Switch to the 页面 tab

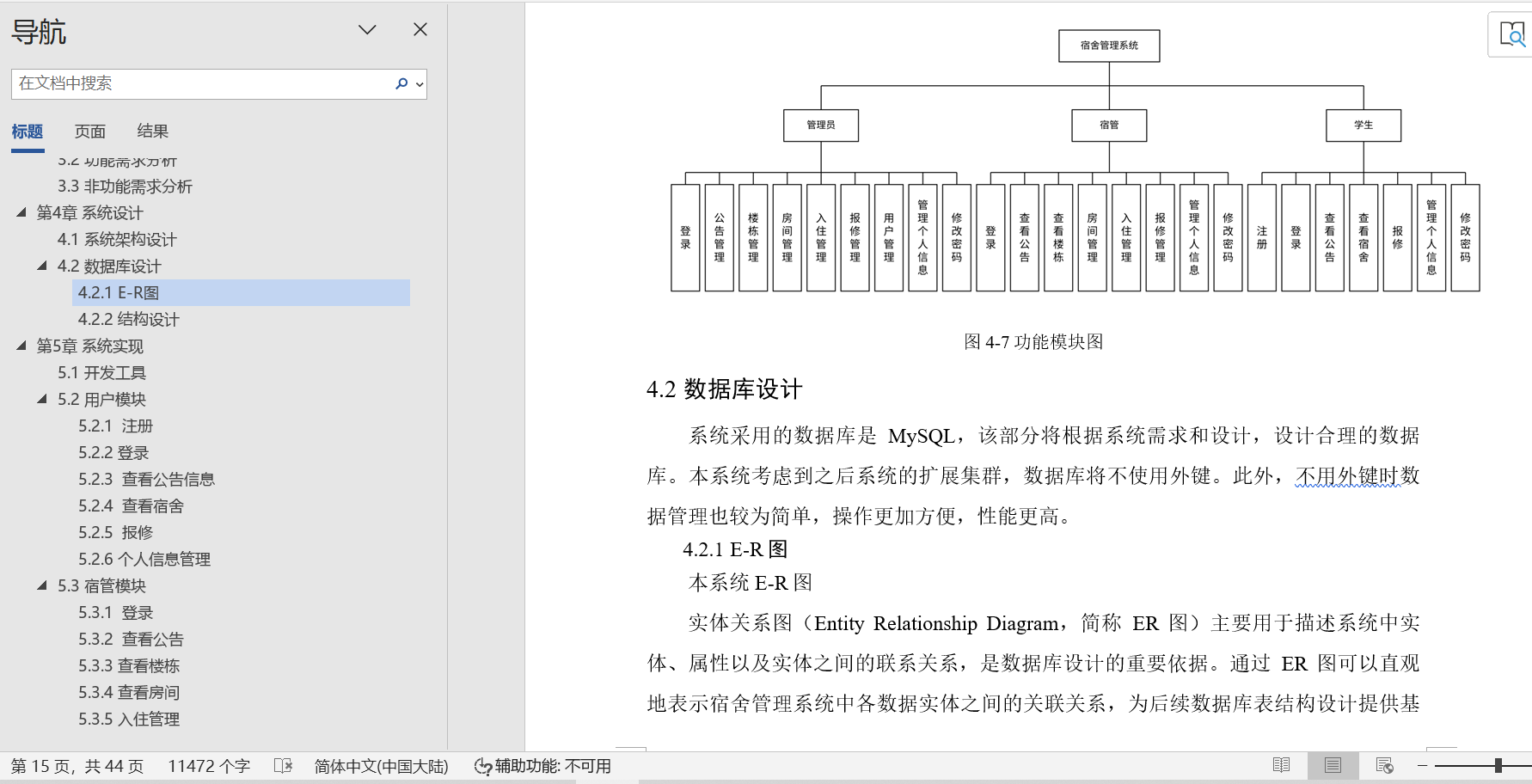pyautogui.click(x=90, y=131)
